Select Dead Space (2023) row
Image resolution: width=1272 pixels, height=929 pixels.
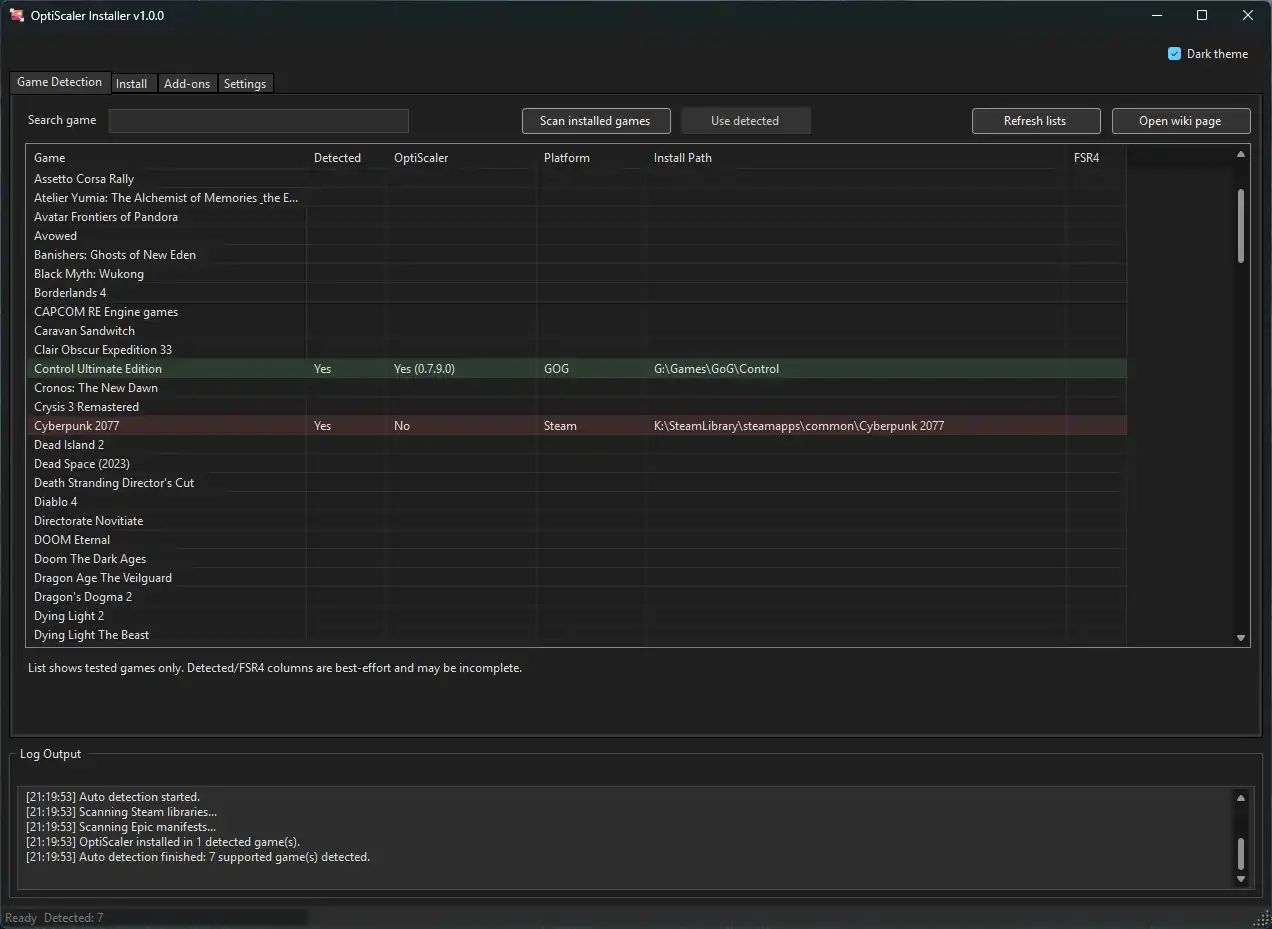576,464
